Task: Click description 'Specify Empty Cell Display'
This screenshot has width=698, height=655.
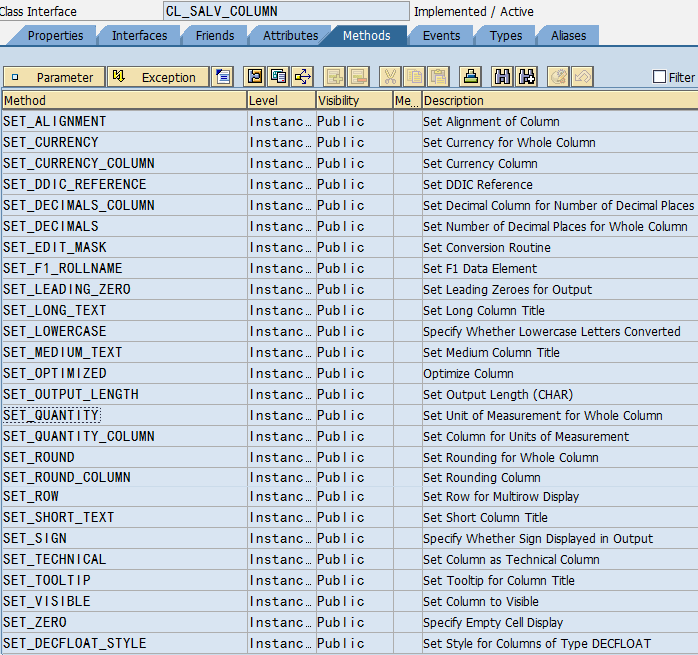Action: click(x=493, y=622)
